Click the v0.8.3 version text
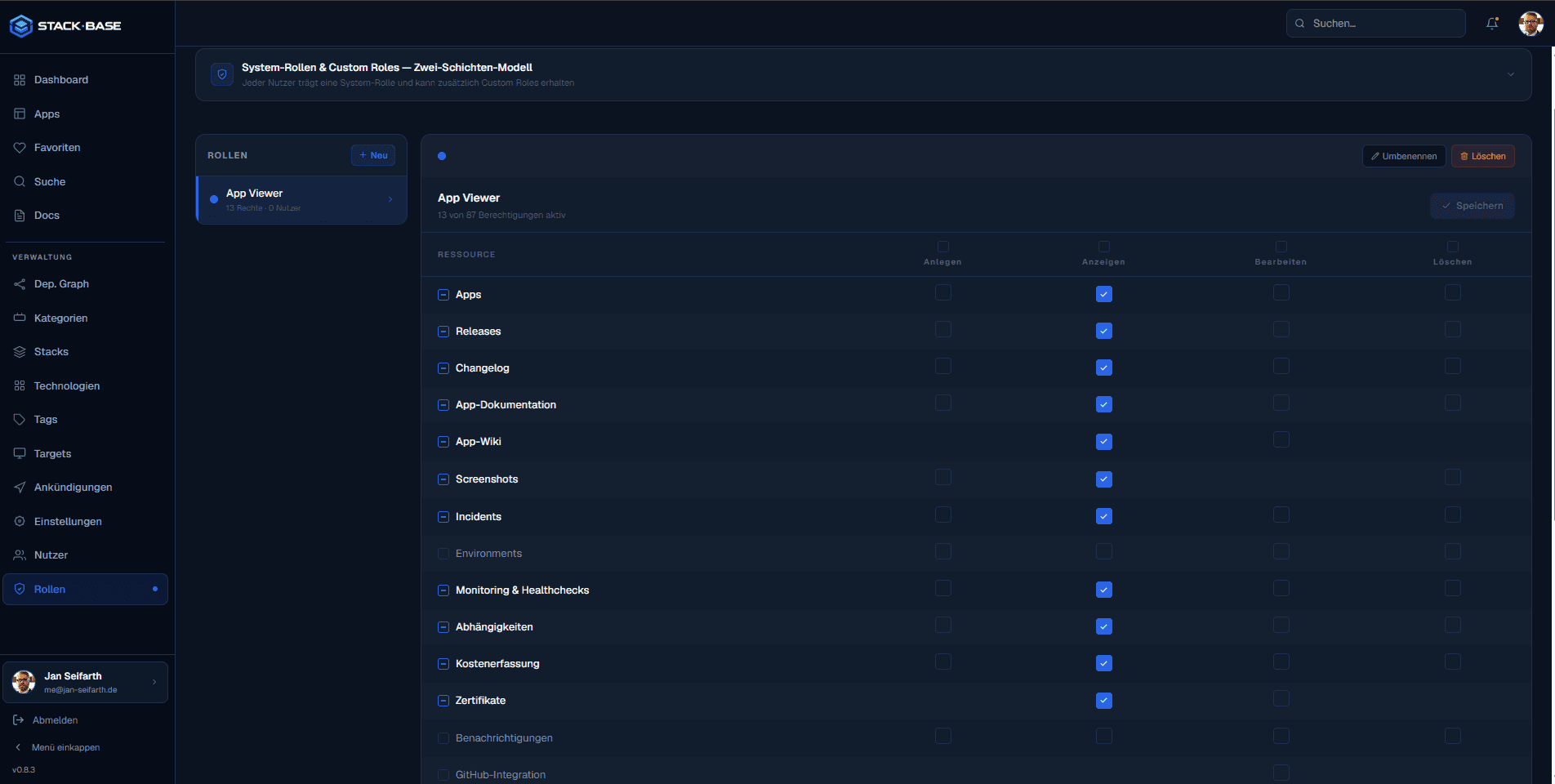 (x=24, y=770)
